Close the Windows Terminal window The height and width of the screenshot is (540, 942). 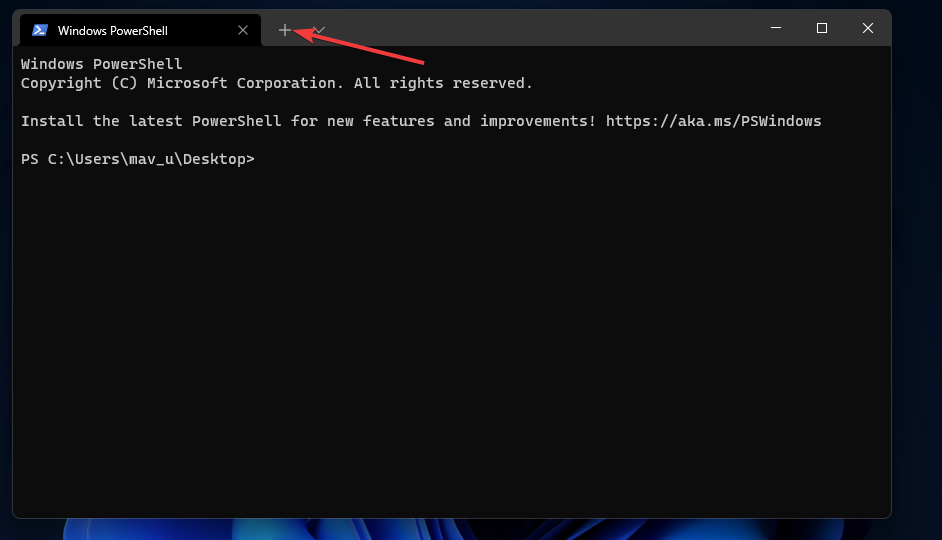(868, 29)
